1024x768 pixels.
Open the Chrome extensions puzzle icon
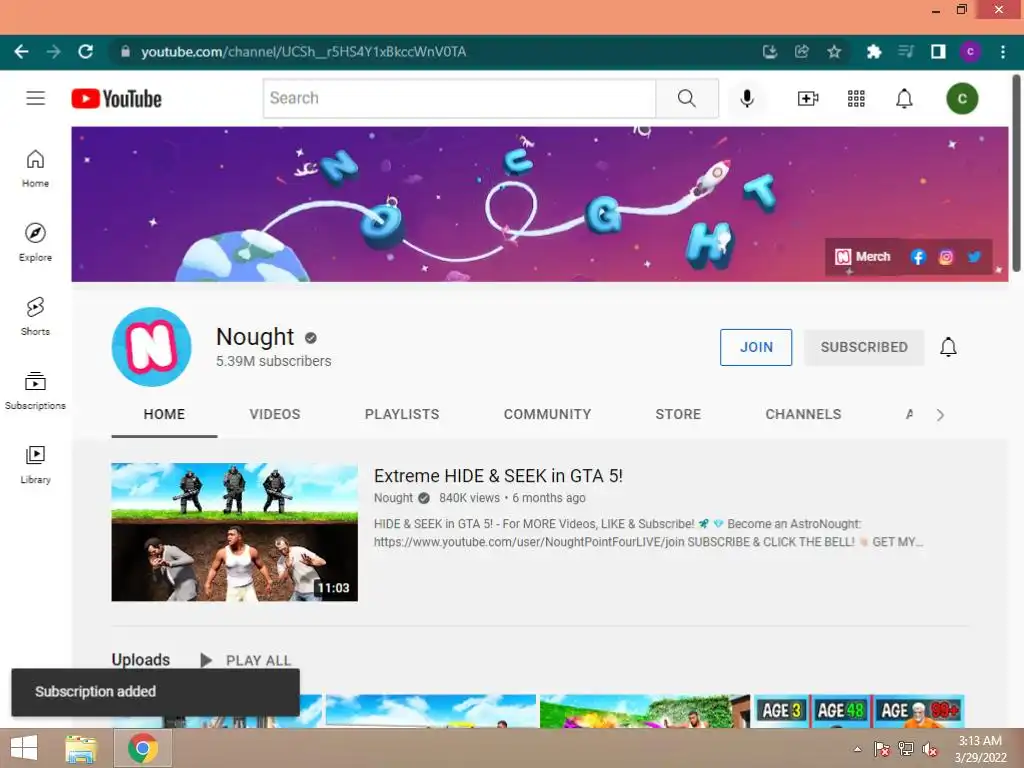tap(874, 52)
